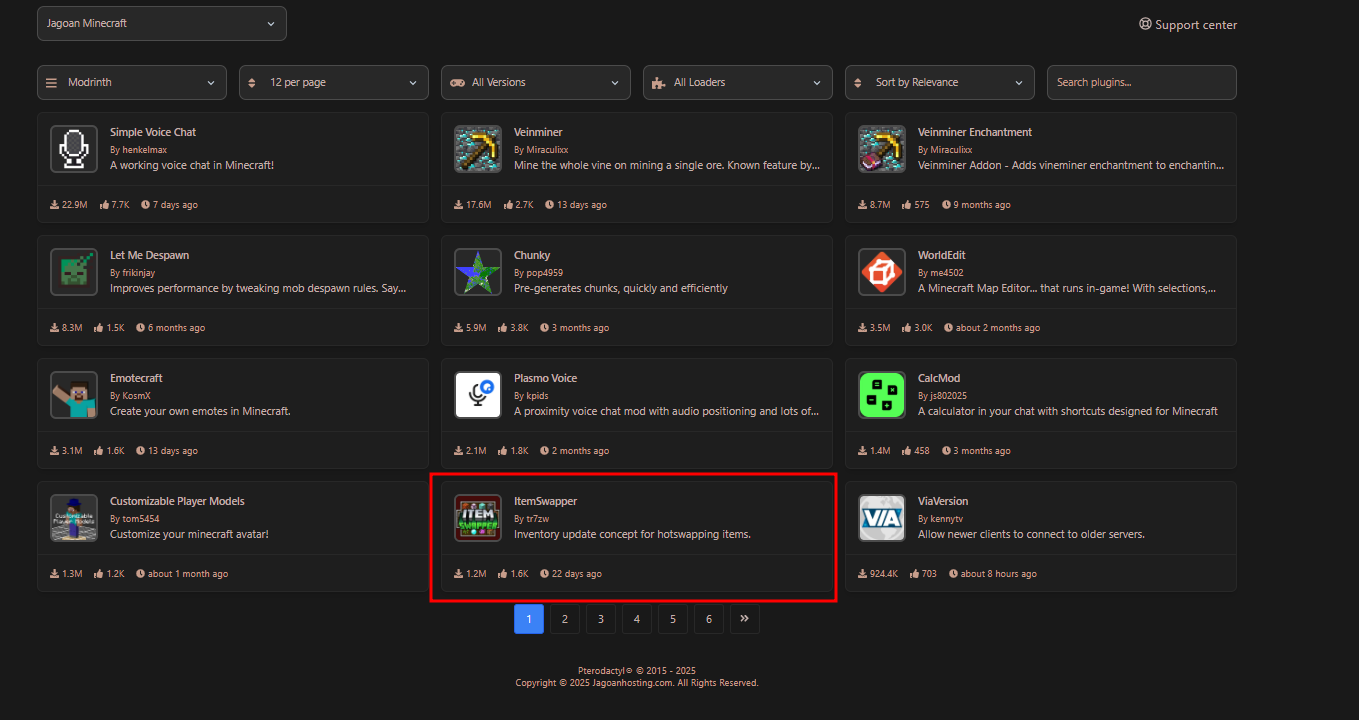
Task: Click the Search plugins input field
Action: [1142, 83]
